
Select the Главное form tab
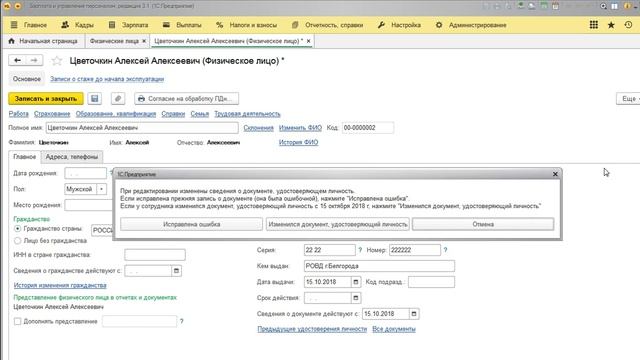click(x=24, y=157)
